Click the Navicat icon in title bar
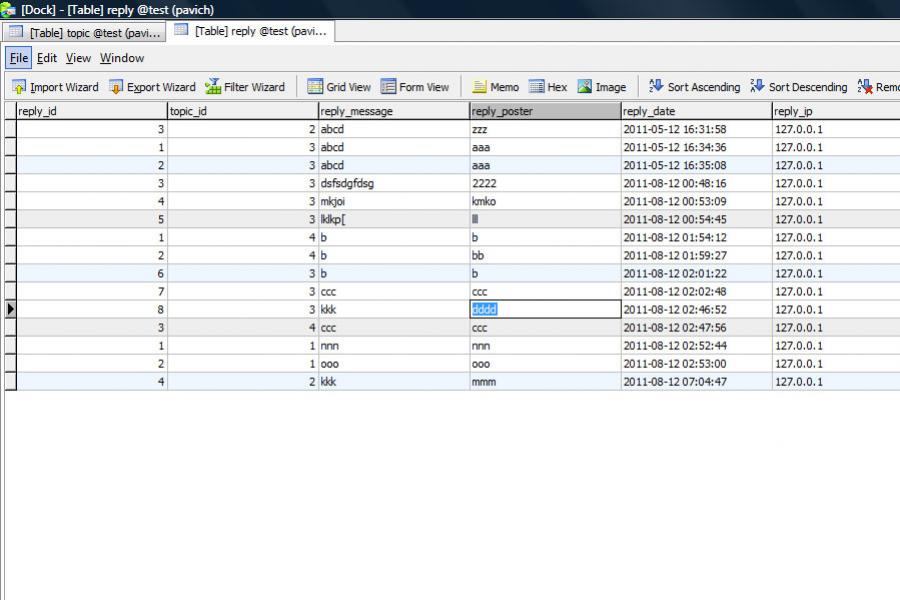 pos(8,10)
